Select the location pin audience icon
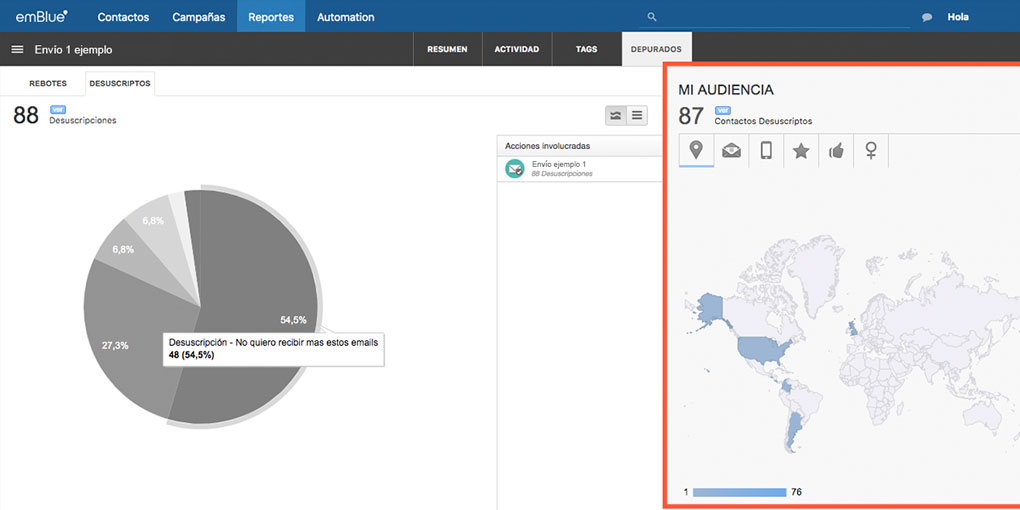 point(696,150)
